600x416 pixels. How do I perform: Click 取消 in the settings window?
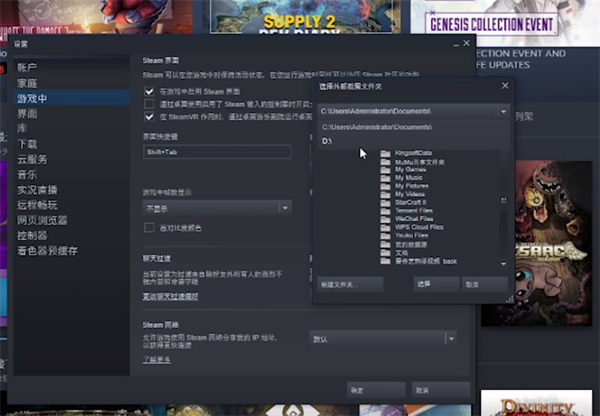point(440,390)
